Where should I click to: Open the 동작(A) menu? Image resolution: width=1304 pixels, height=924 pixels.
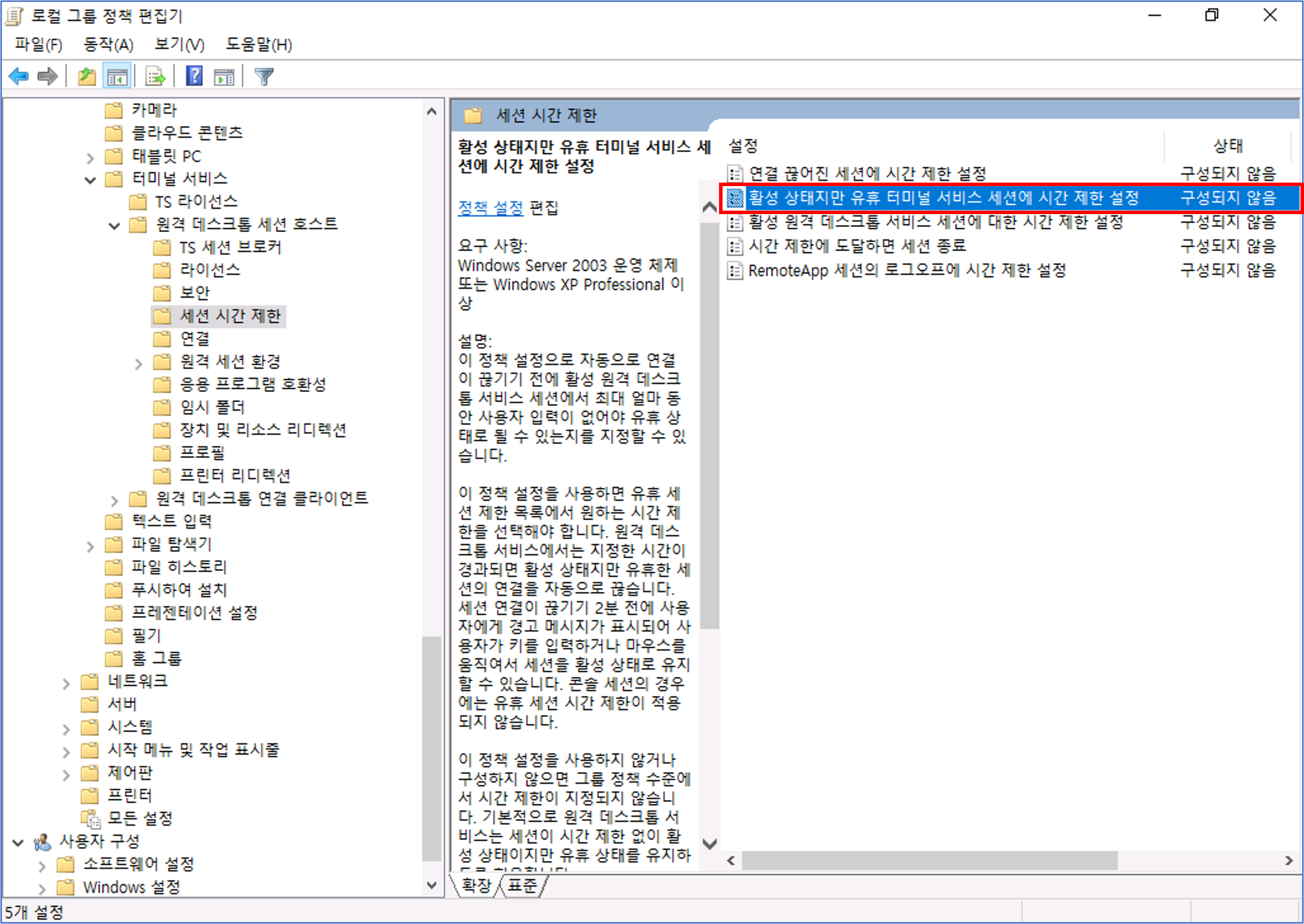point(108,45)
